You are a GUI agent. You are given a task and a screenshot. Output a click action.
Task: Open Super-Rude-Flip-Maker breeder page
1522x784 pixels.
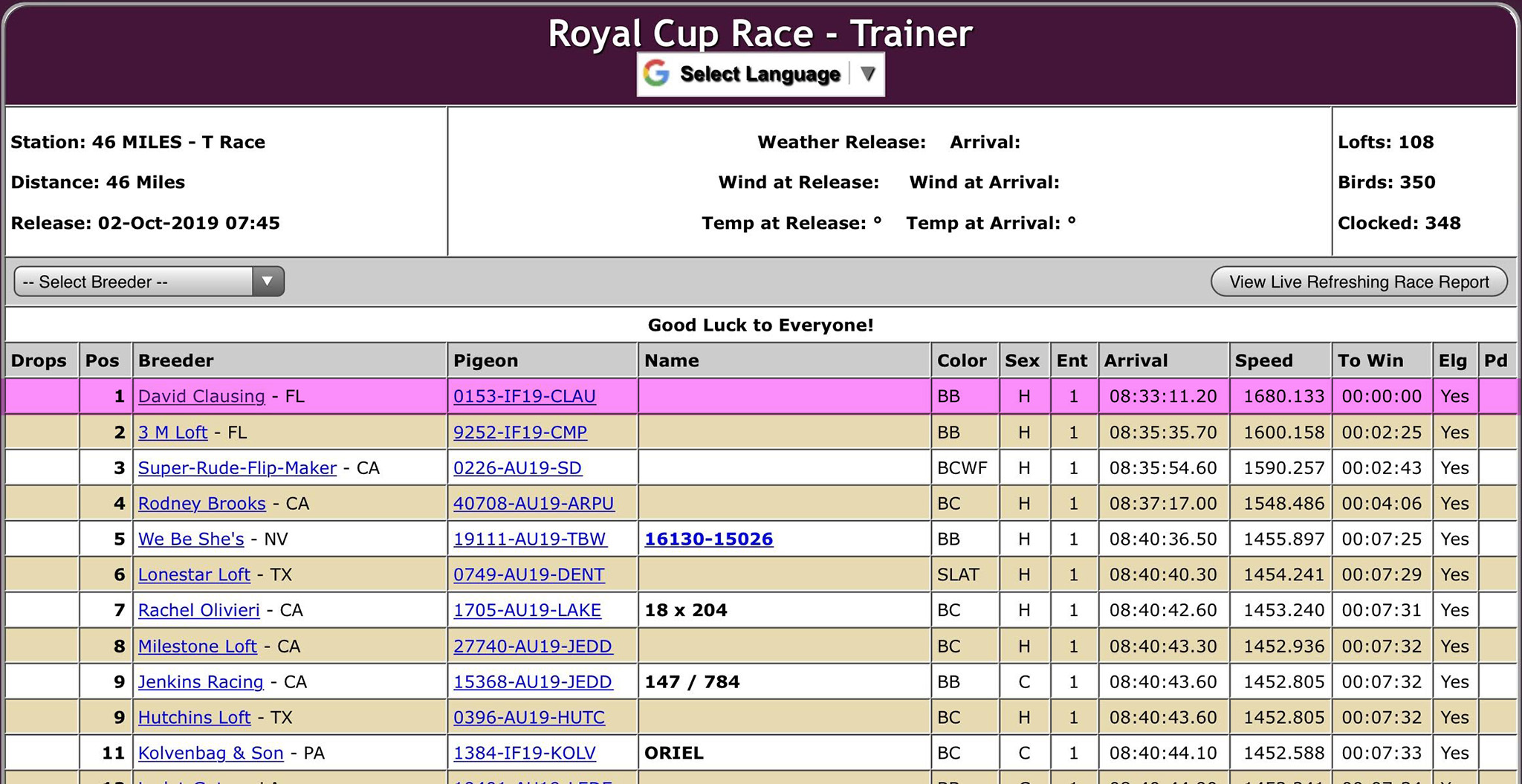pyautogui.click(x=237, y=467)
